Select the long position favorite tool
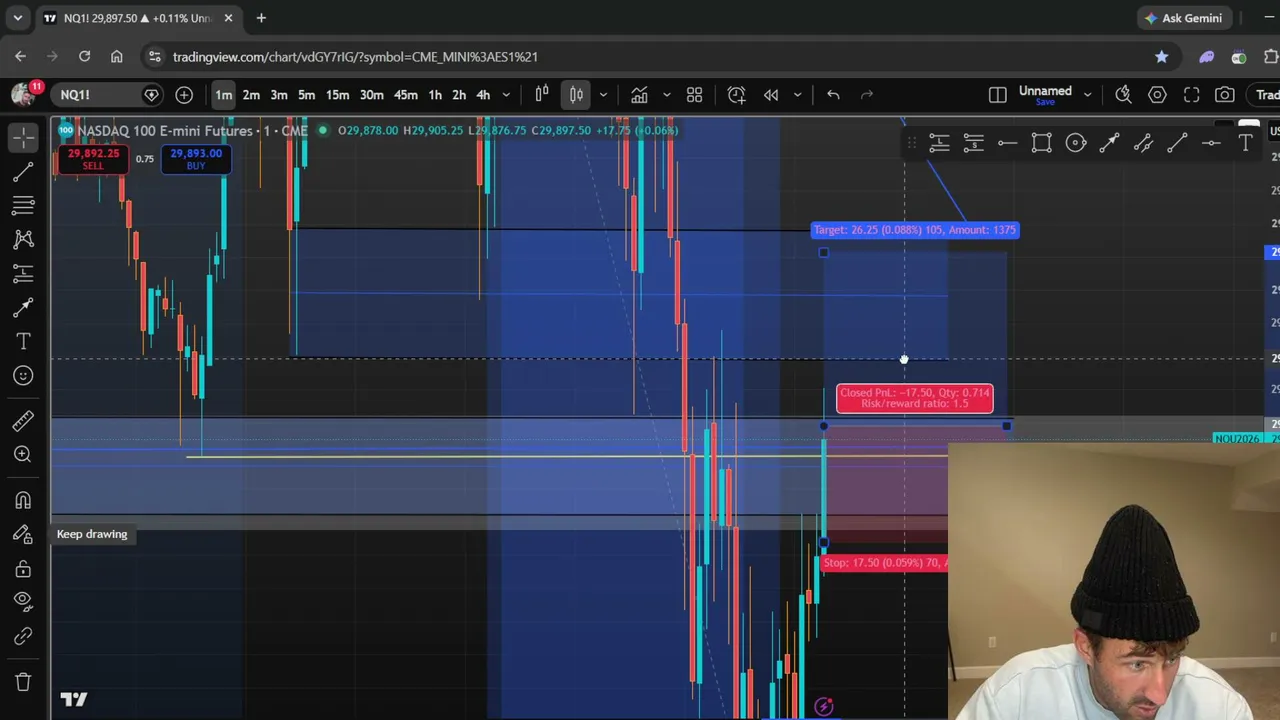1280x720 pixels. [939, 144]
